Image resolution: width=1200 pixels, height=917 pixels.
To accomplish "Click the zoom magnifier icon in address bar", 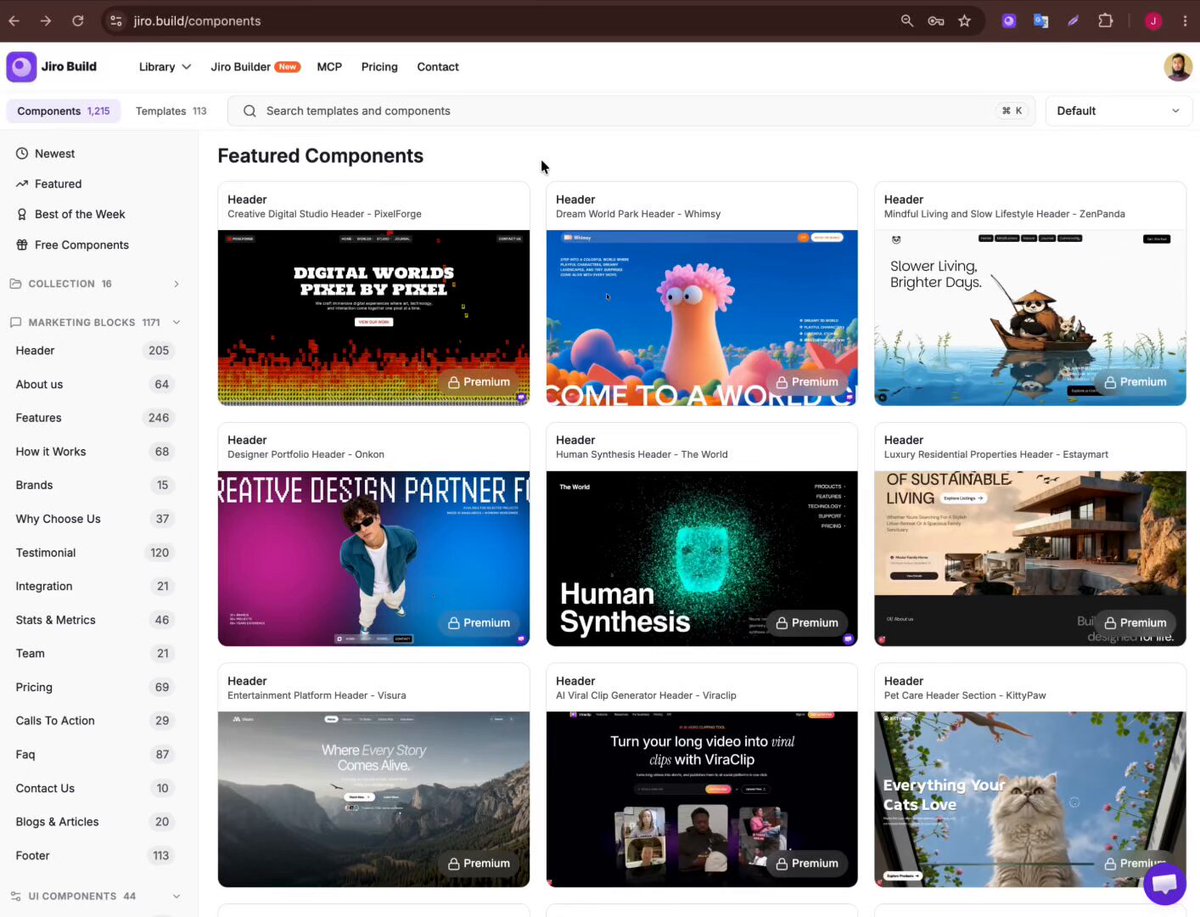I will click(907, 20).
